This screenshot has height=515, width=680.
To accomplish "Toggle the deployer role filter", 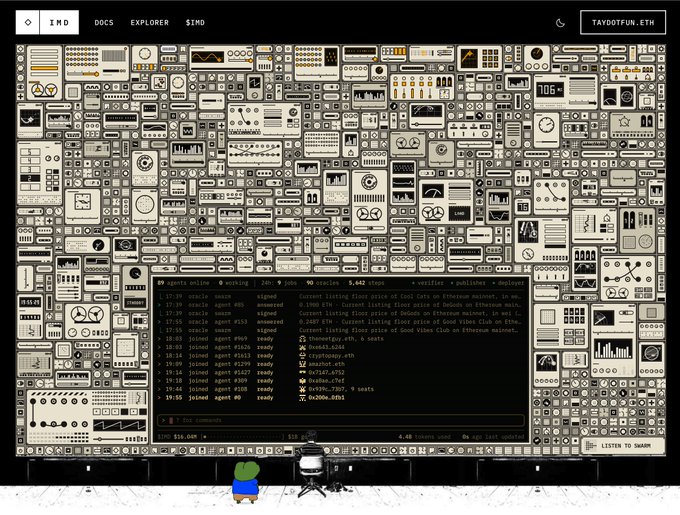I will (508, 283).
